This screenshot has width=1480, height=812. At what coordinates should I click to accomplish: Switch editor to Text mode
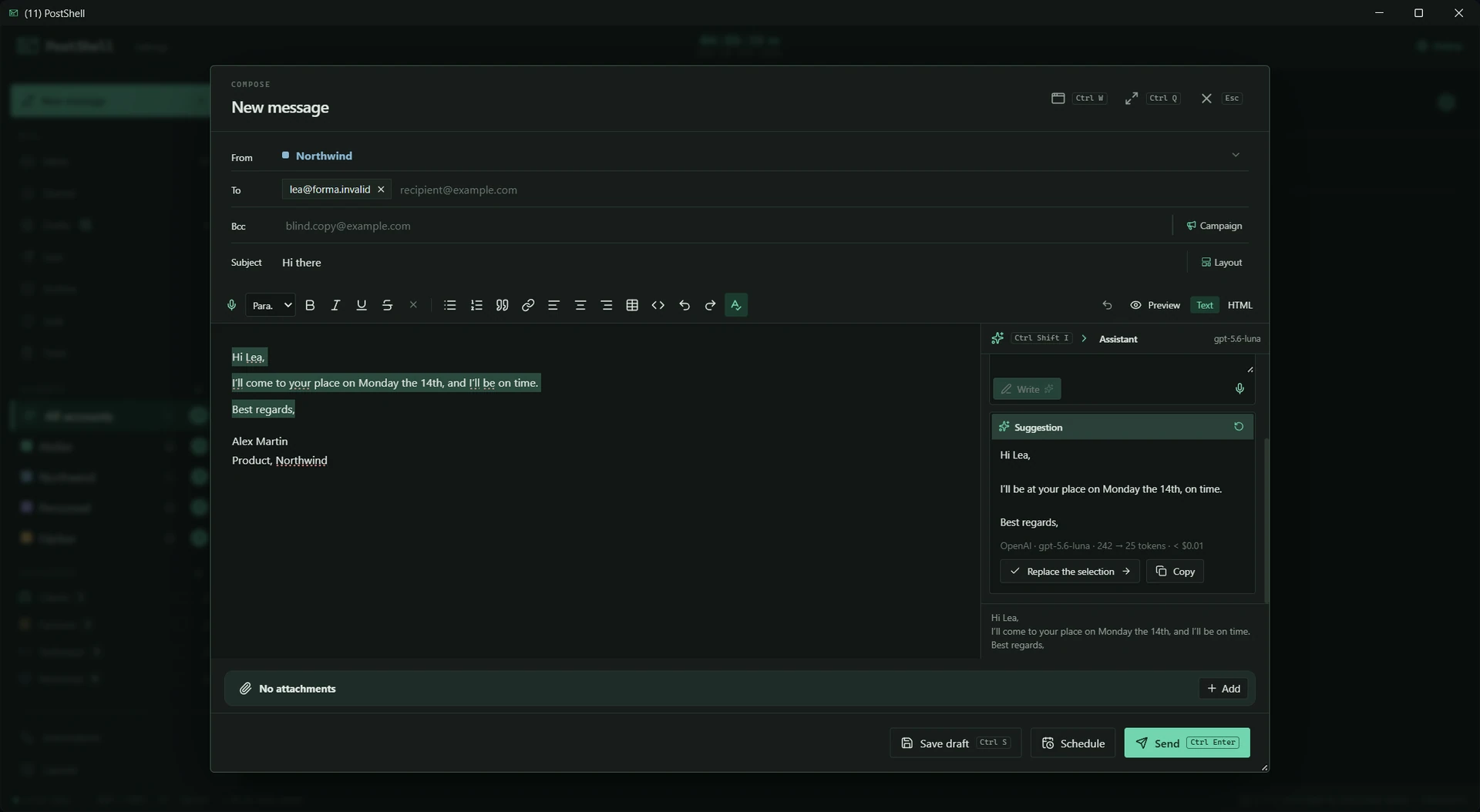click(x=1205, y=305)
